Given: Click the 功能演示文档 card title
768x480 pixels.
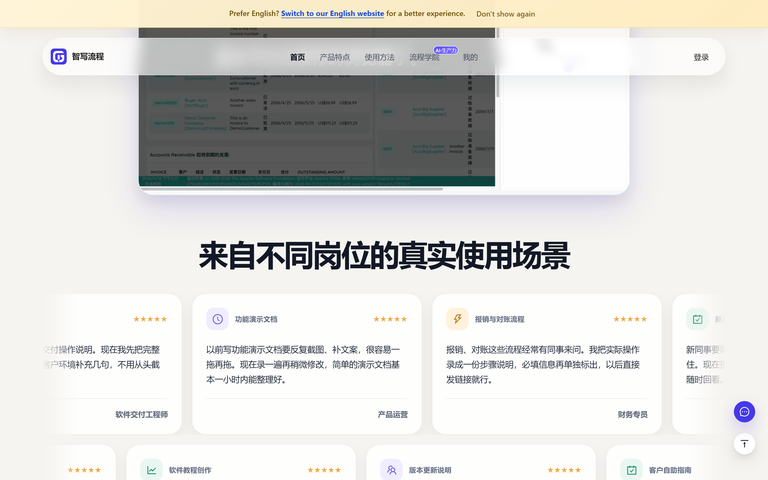Looking at the screenshot, I should pos(256,319).
